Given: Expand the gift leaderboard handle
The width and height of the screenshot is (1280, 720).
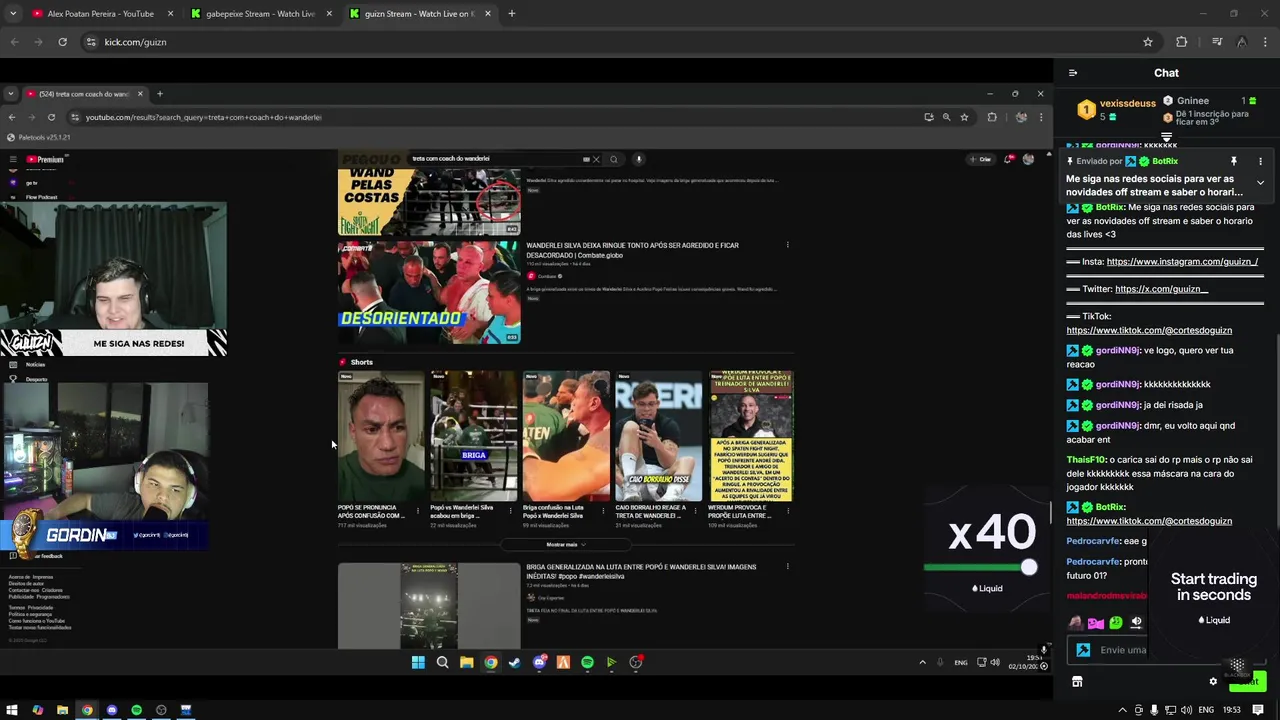Looking at the screenshot, I should (x=1166, y=137).
